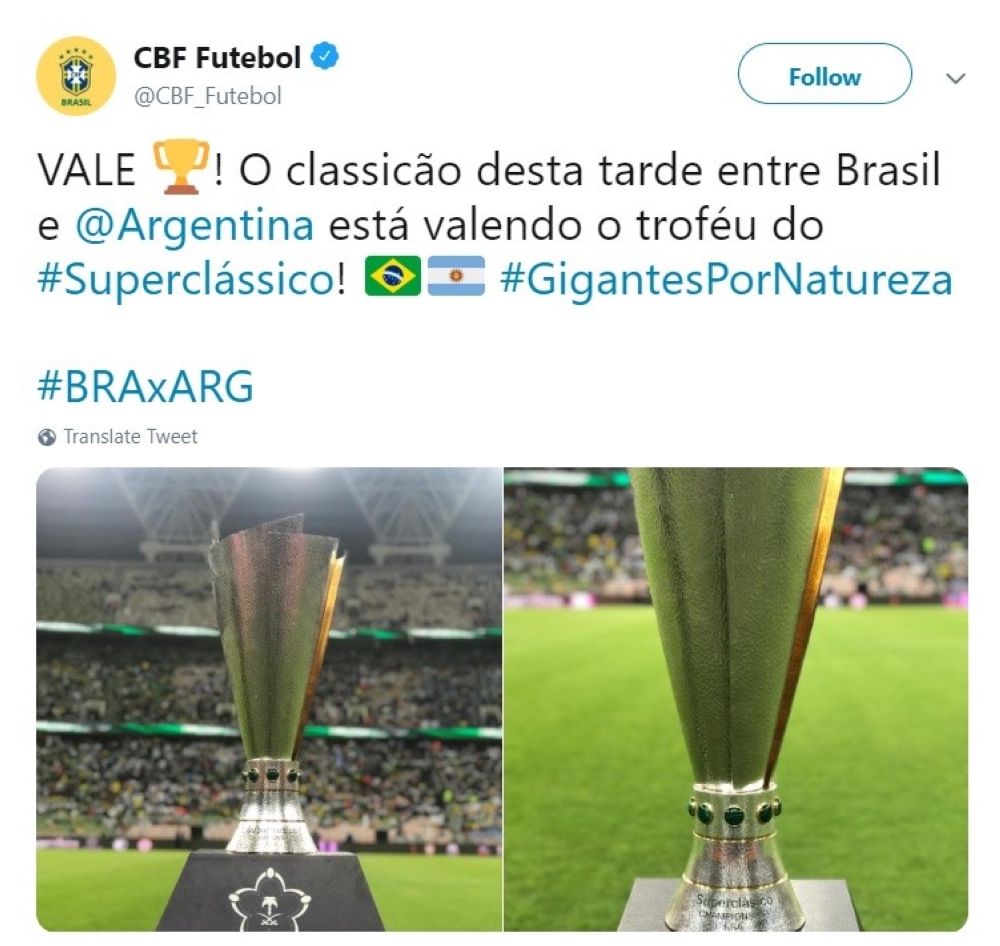
Task: Click the Brazil flag emoji
Action: pos(393,276)
